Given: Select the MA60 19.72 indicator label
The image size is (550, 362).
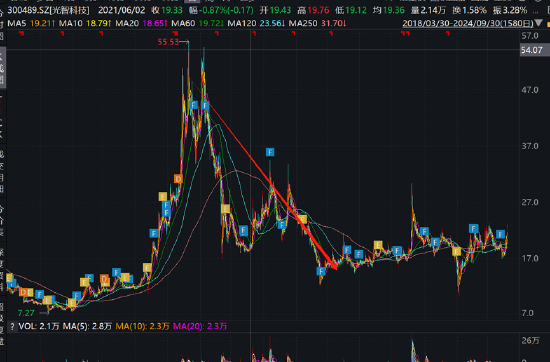Looking at the screenshot, I should click(x=197, y=24).
